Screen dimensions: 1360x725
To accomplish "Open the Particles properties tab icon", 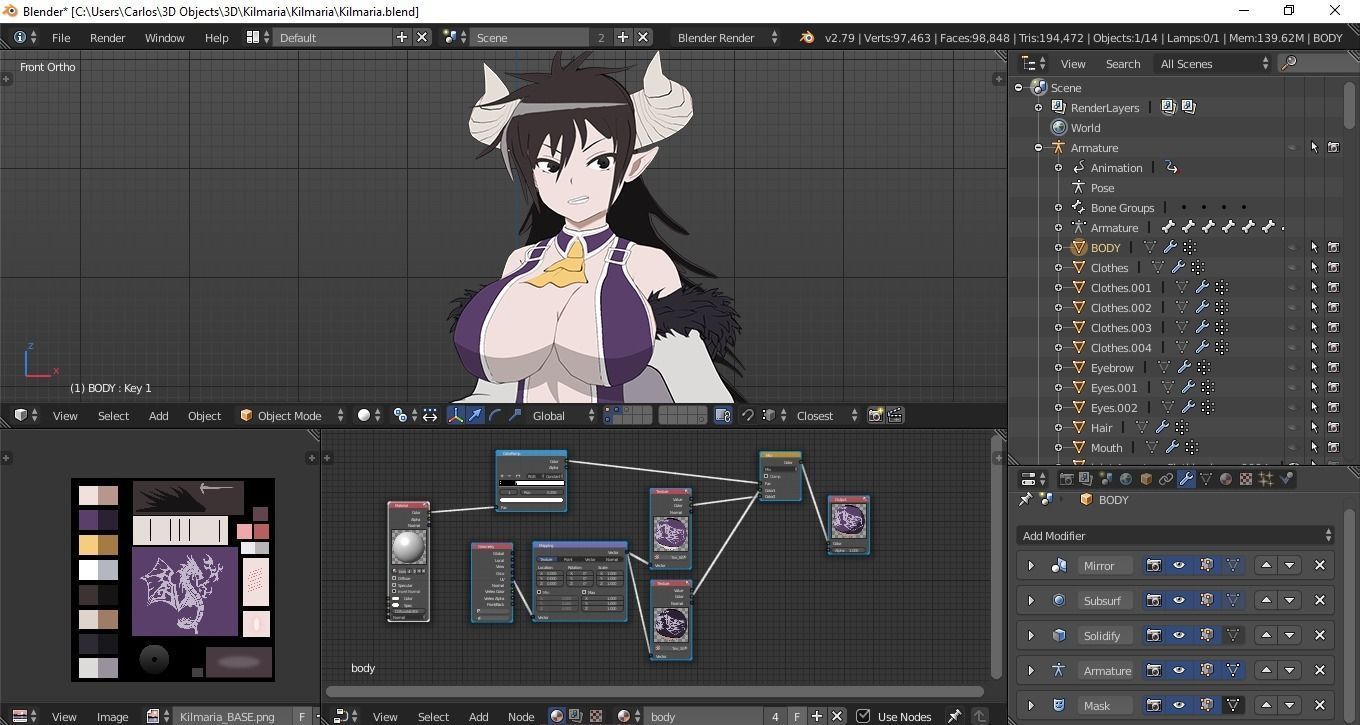I will coord(1266,479).
